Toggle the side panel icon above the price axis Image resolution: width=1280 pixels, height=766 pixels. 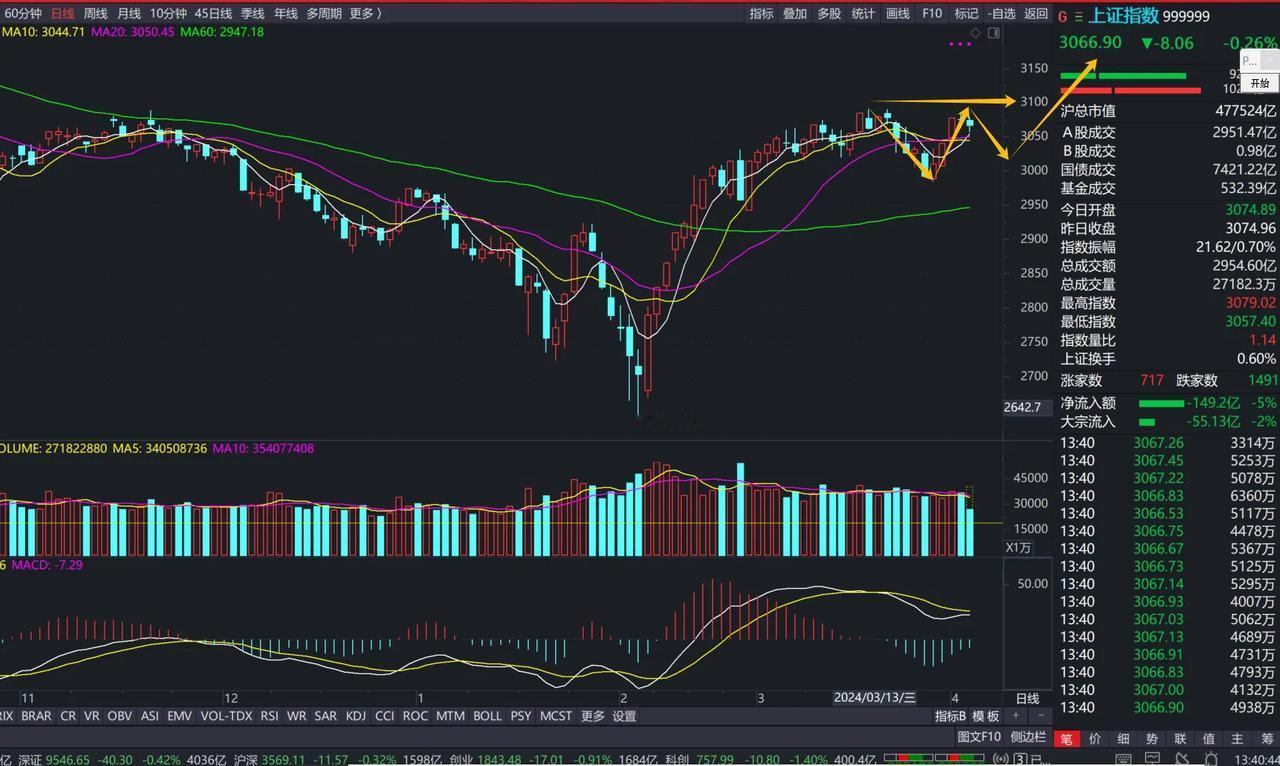coord(993,33)
